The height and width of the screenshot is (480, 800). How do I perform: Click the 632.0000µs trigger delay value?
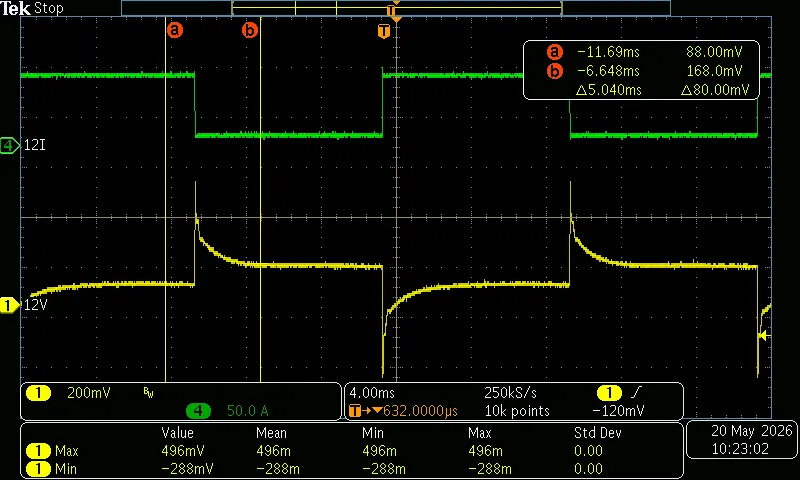pyautogui.click(x=420, y=411)
